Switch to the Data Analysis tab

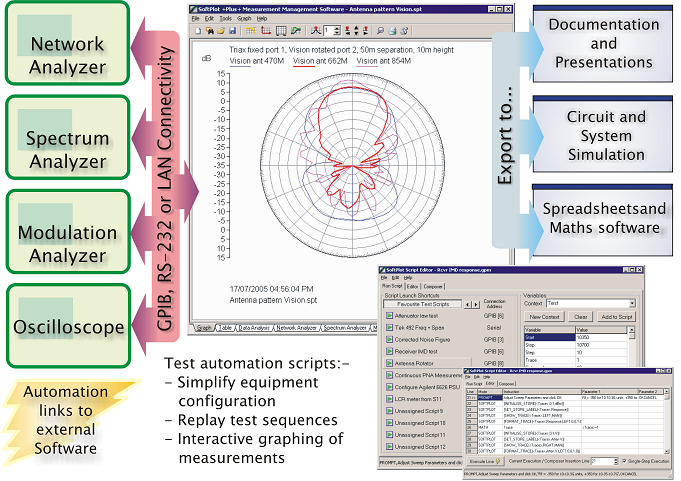[x=254, y=328]
